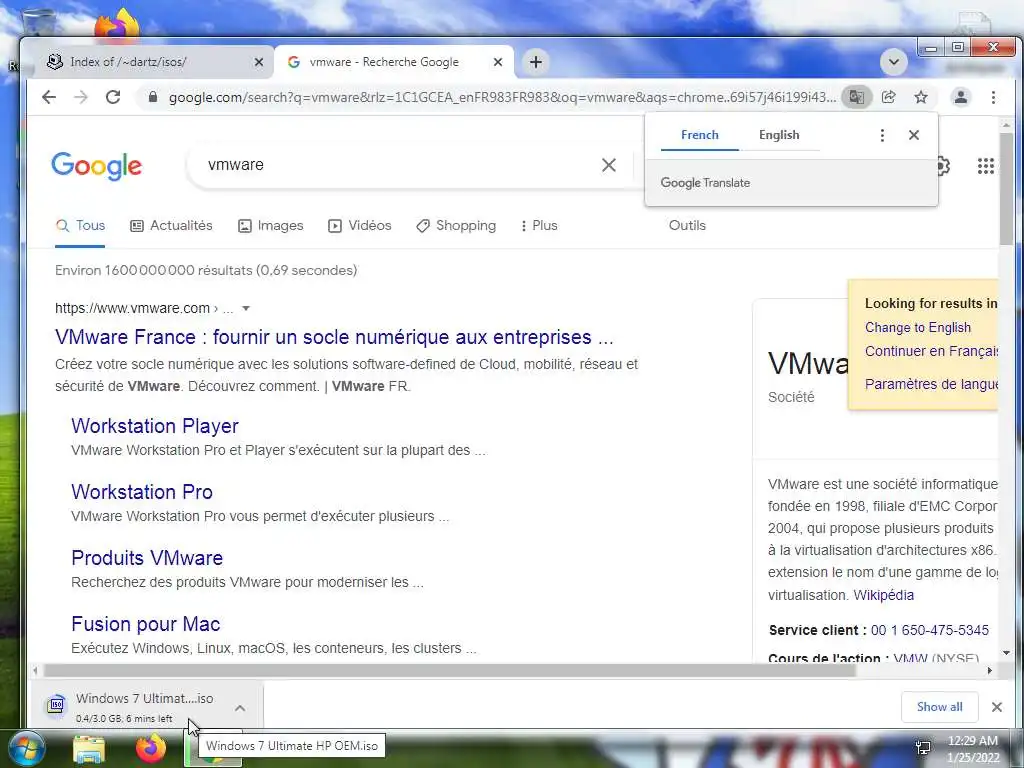Launch Firefox from the taskbar
This screenshot has width=1024, height=768.
(151, 748)
